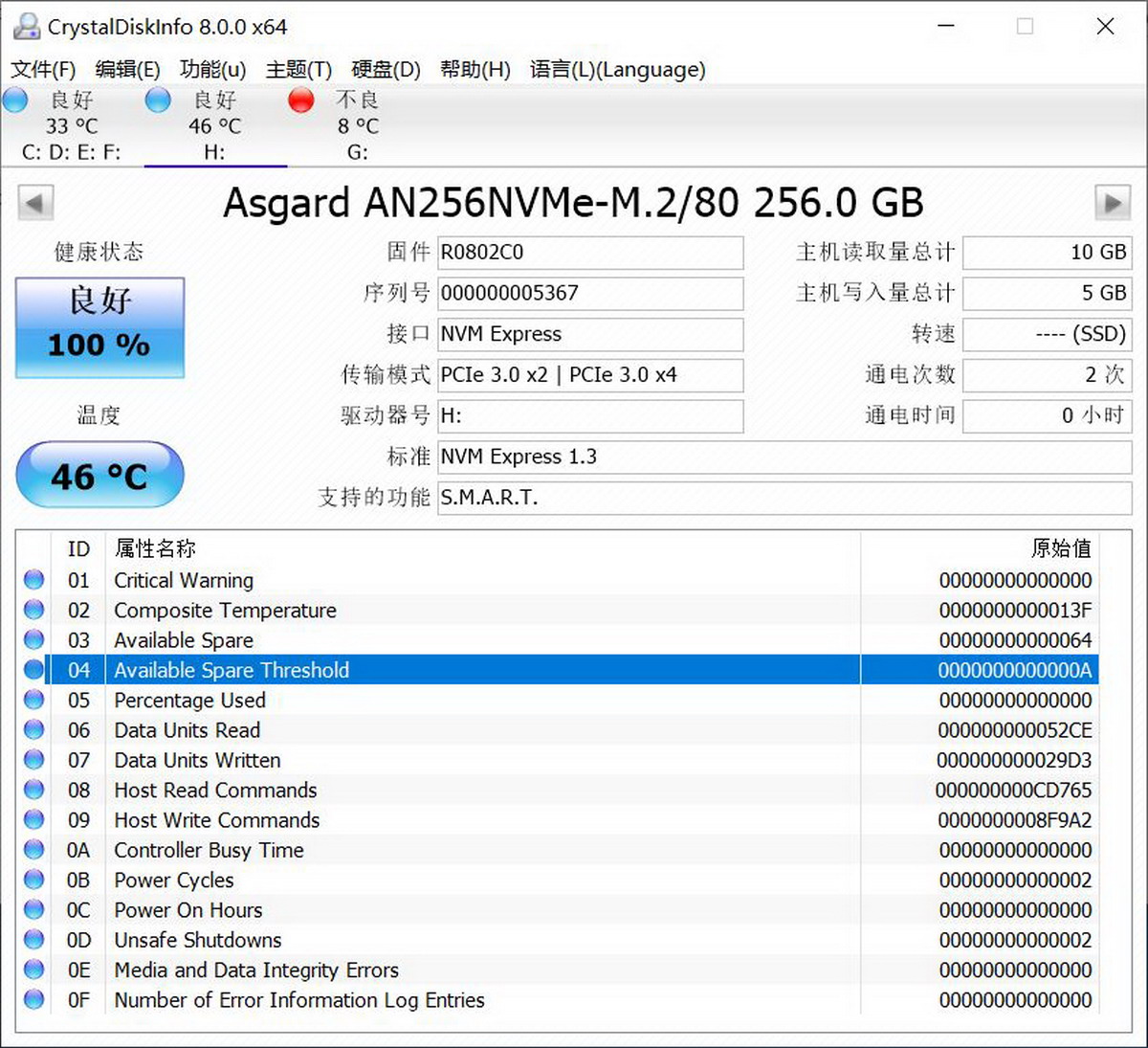Open the 帮助(H) menu

[475, 69]
